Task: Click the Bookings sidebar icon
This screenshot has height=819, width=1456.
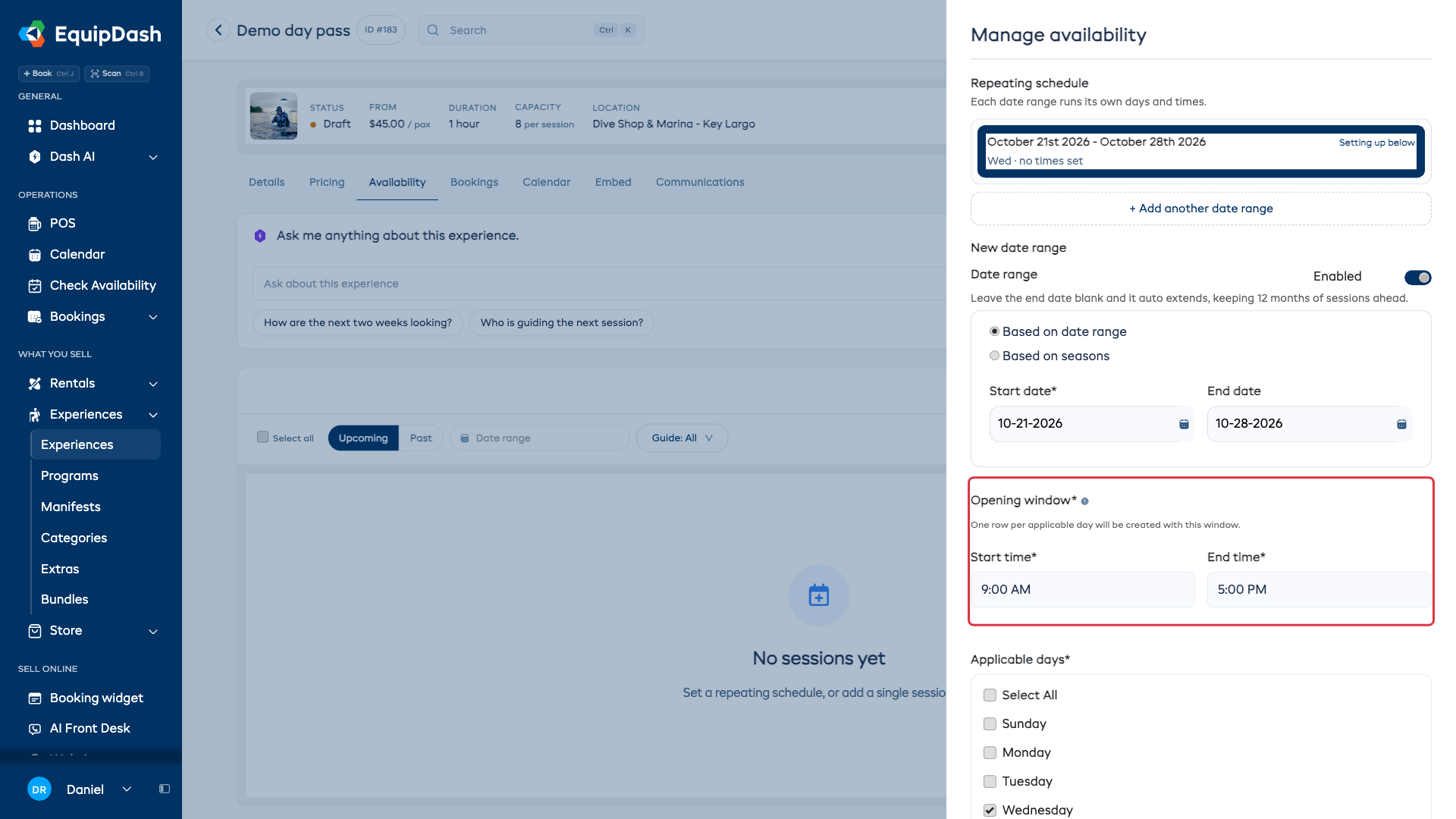Action: pyautogui.click(x=35, y=317)
